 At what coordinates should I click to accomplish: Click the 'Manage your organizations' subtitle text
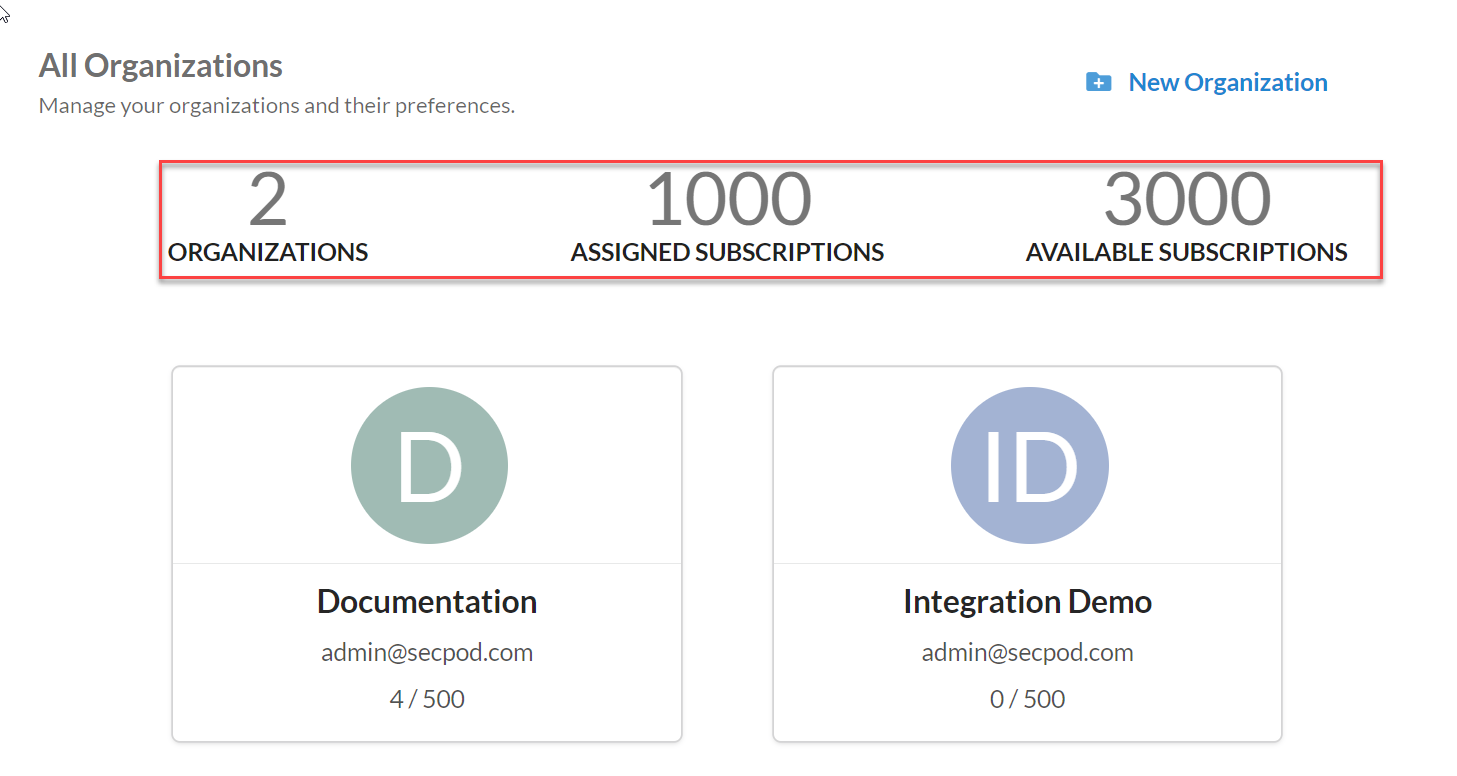tap(277, 105)
